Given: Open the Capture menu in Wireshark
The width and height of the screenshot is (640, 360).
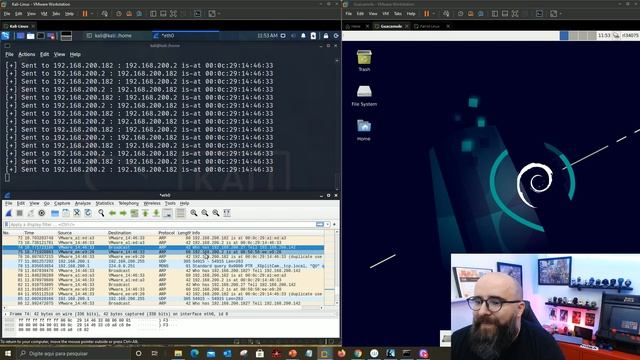Looking at the screenshot, I should pyautogui.click(x=62, y=203).
